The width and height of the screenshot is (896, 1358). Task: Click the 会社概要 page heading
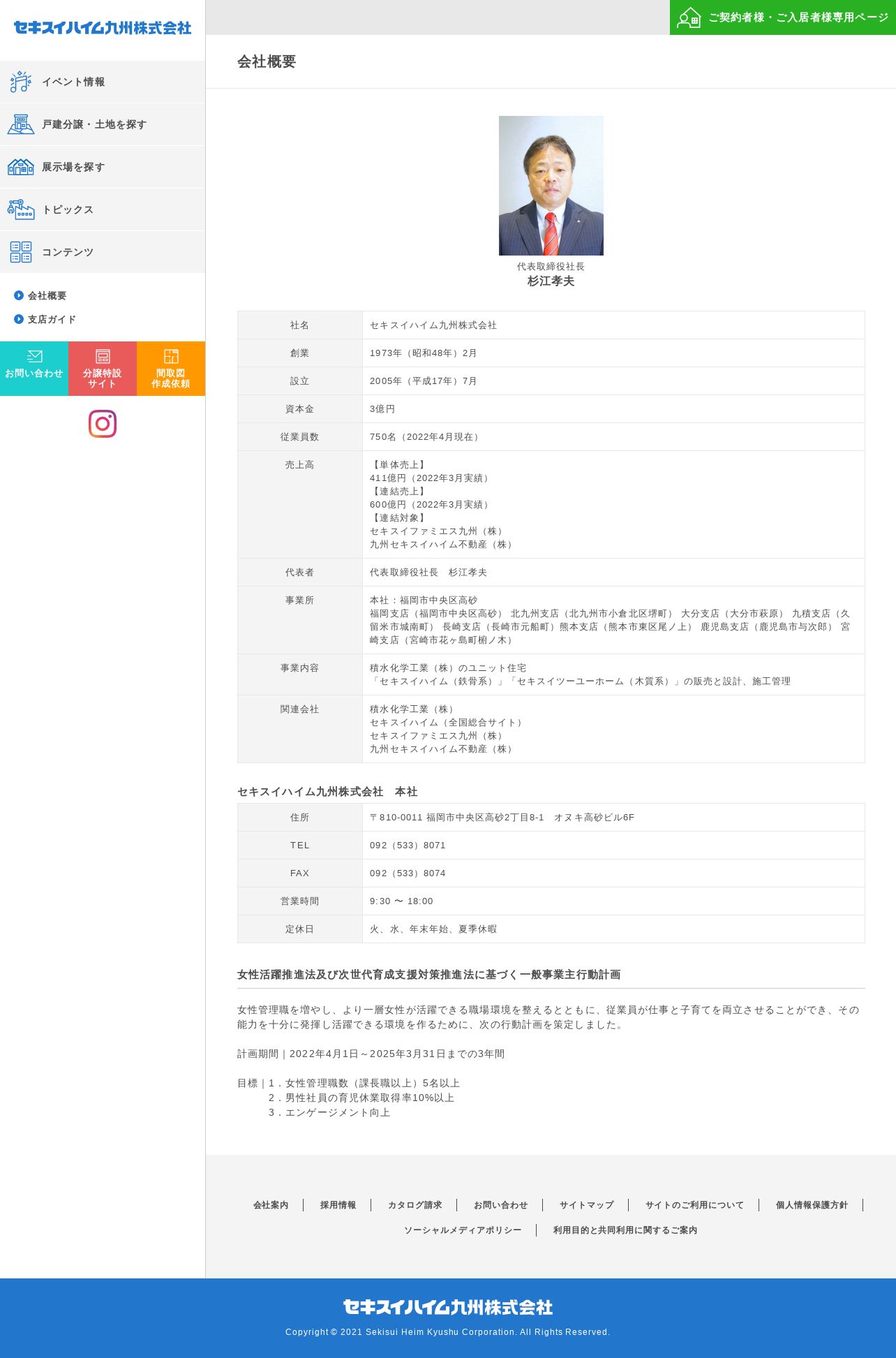[x=267, y=61]
